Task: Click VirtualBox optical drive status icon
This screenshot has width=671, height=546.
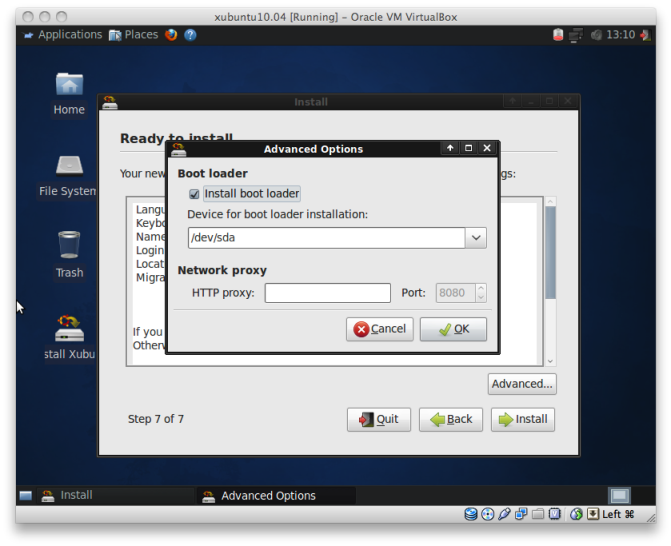Action: tap(487, 514)
